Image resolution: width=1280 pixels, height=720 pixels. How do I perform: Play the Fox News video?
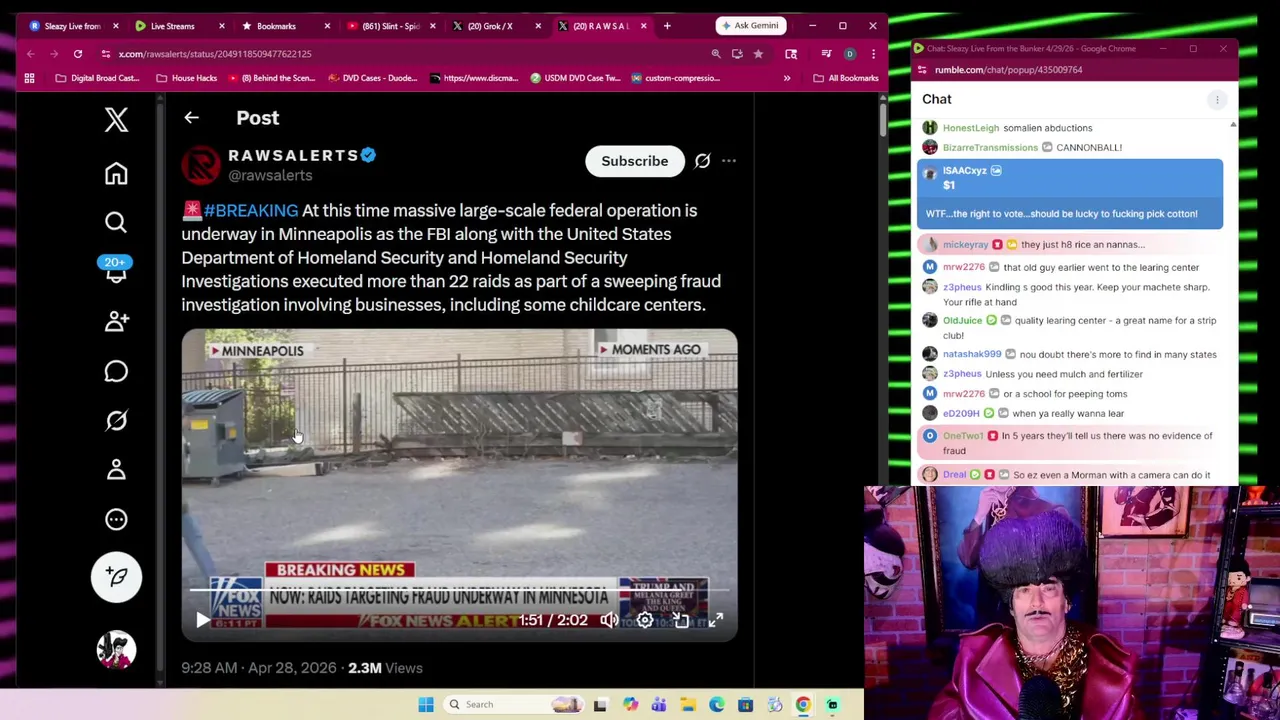203,620
